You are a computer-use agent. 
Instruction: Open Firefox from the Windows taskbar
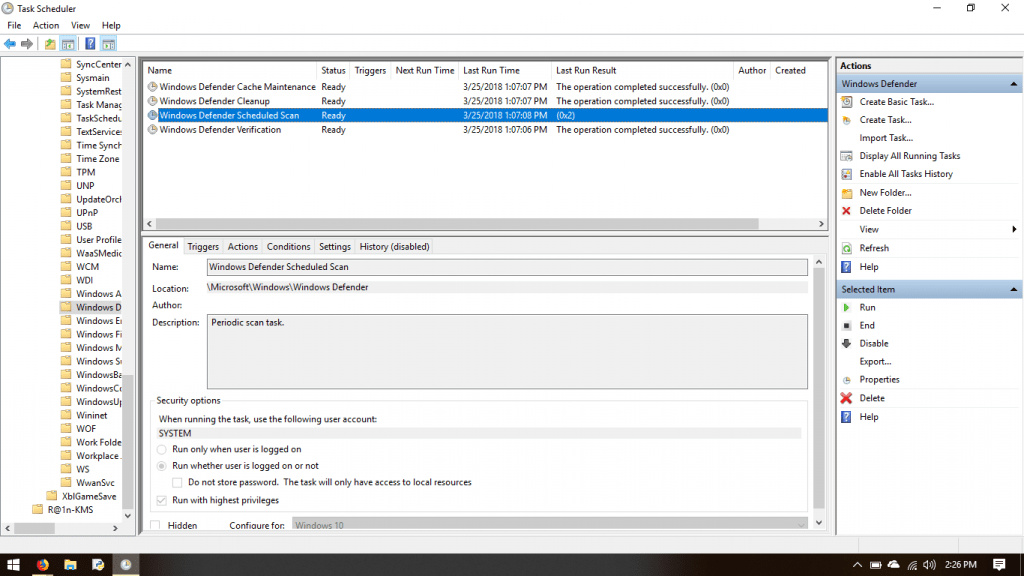(42, 564)
